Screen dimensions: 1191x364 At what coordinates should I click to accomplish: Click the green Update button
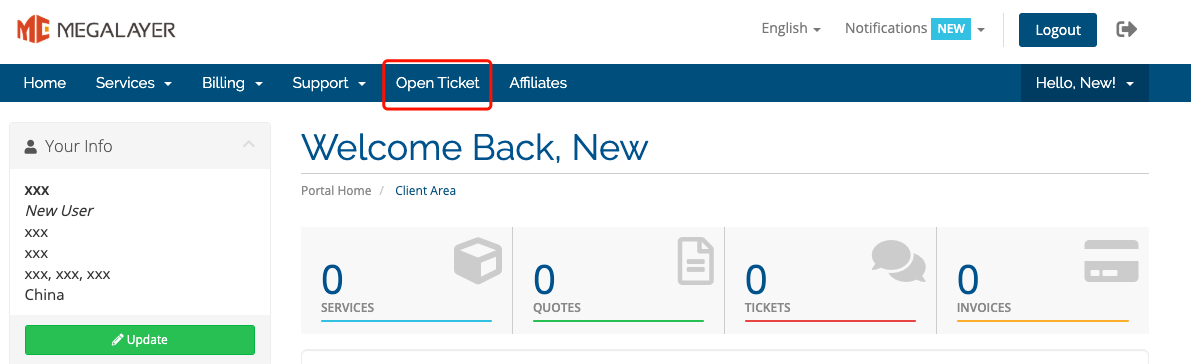tap(140, 340)
